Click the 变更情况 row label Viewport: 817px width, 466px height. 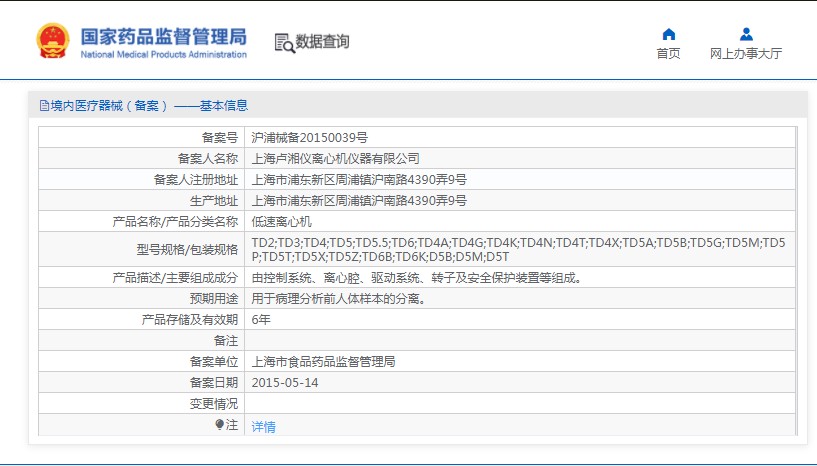[214, 403]
